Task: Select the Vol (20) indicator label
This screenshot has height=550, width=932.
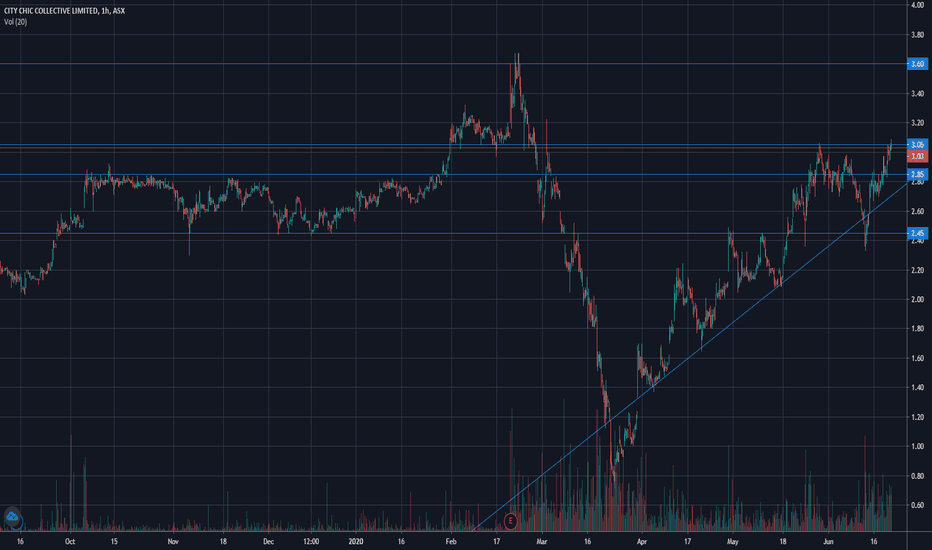Action: click(x=15, y=22)
